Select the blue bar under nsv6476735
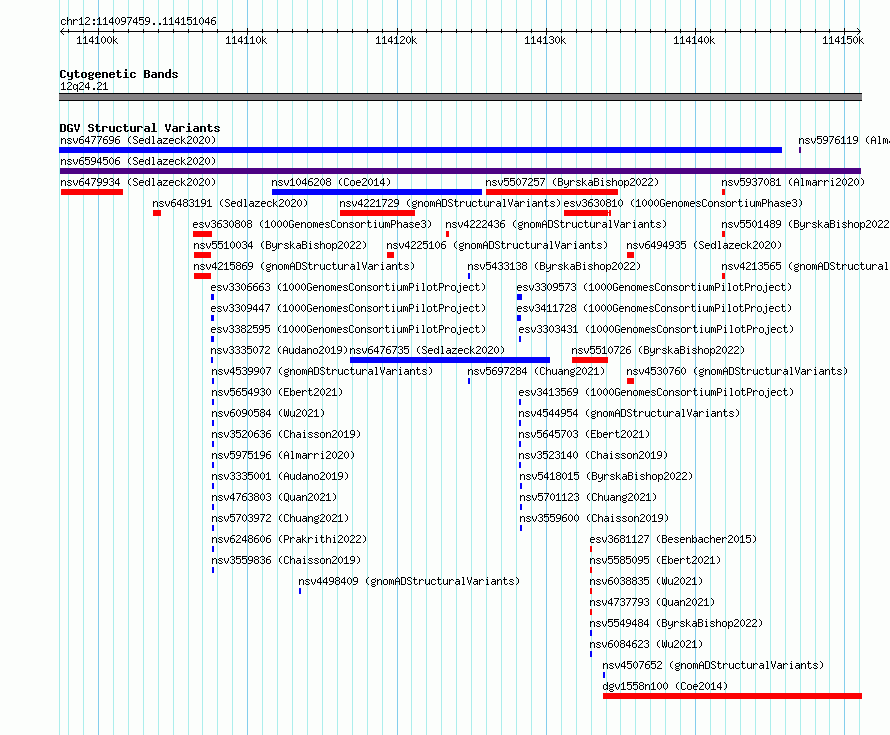The image size is (890, 735). pyautogui.click(x=450, y=360)
